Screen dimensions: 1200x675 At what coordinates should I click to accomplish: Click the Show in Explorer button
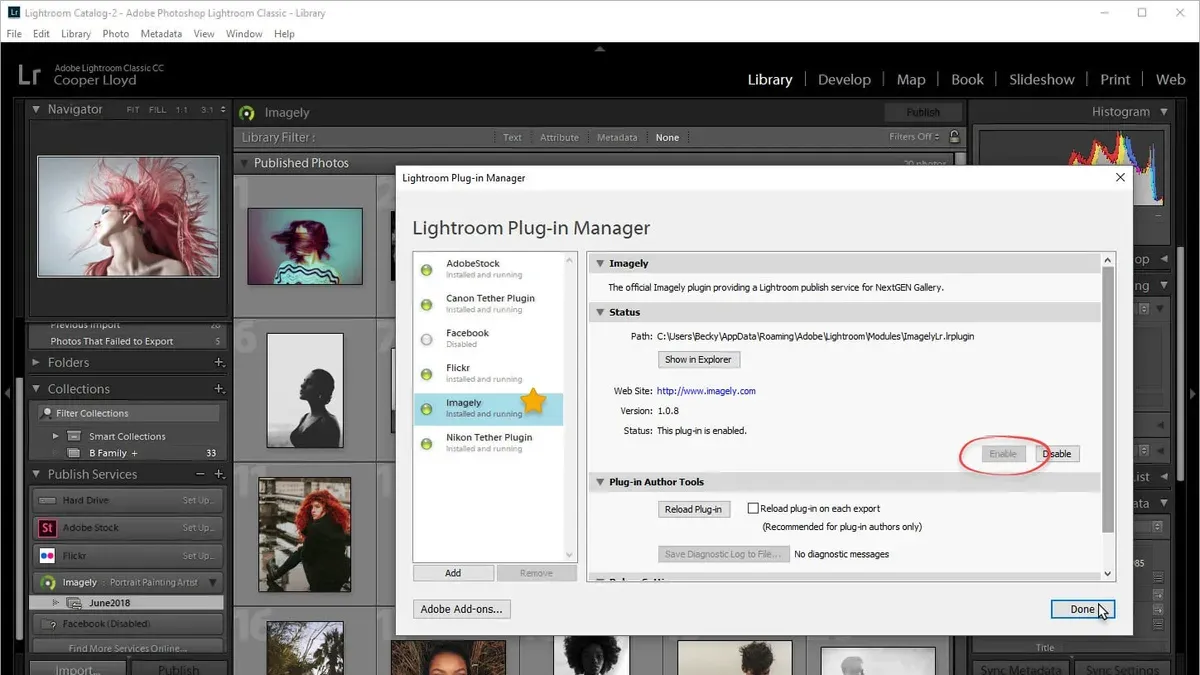click(699, 360)
